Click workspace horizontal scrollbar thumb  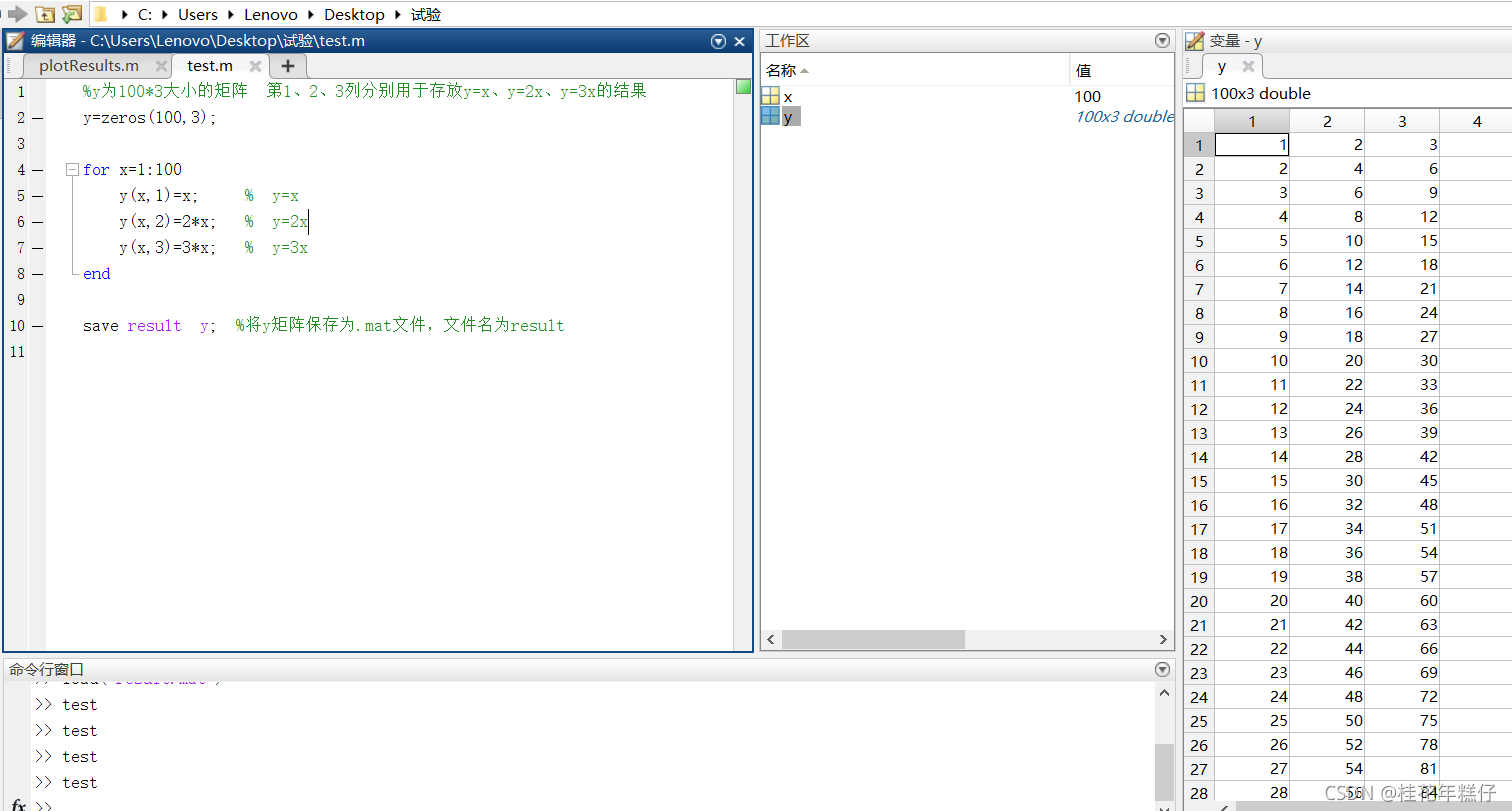(x=873, y=639)
